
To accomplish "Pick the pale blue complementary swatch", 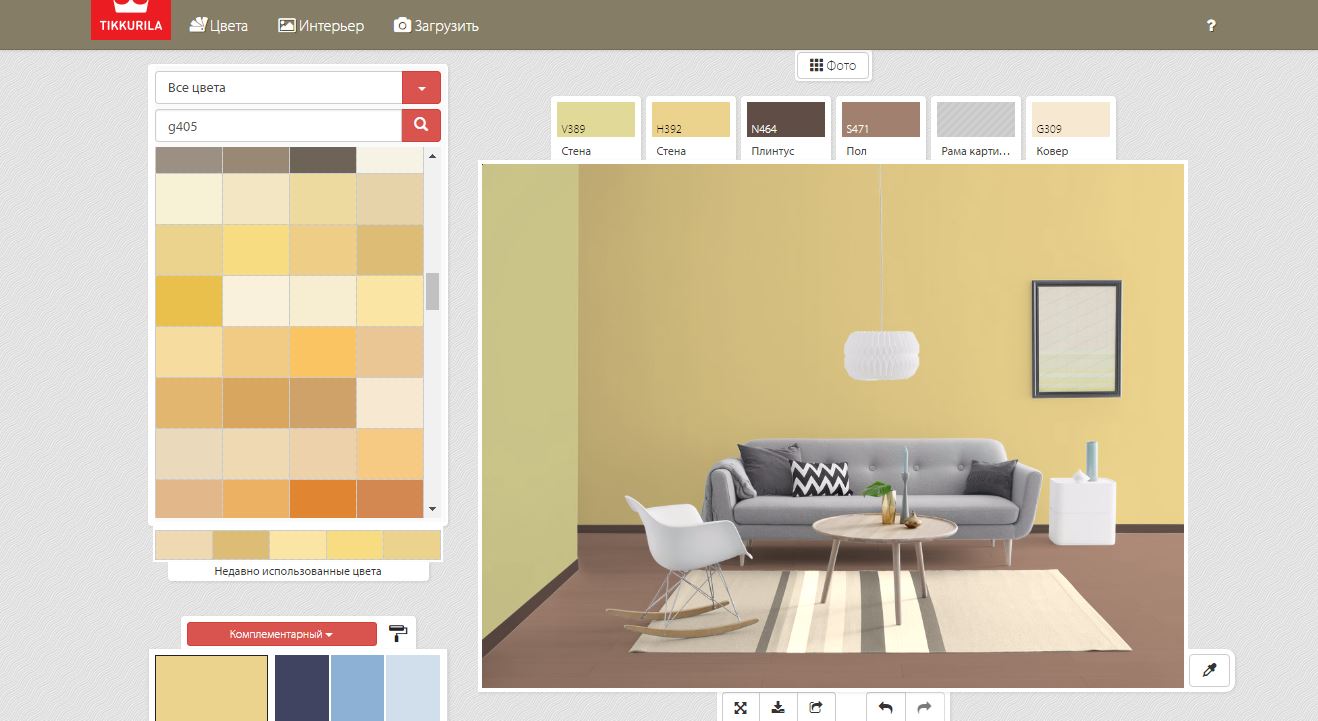I will coord(413,688).
